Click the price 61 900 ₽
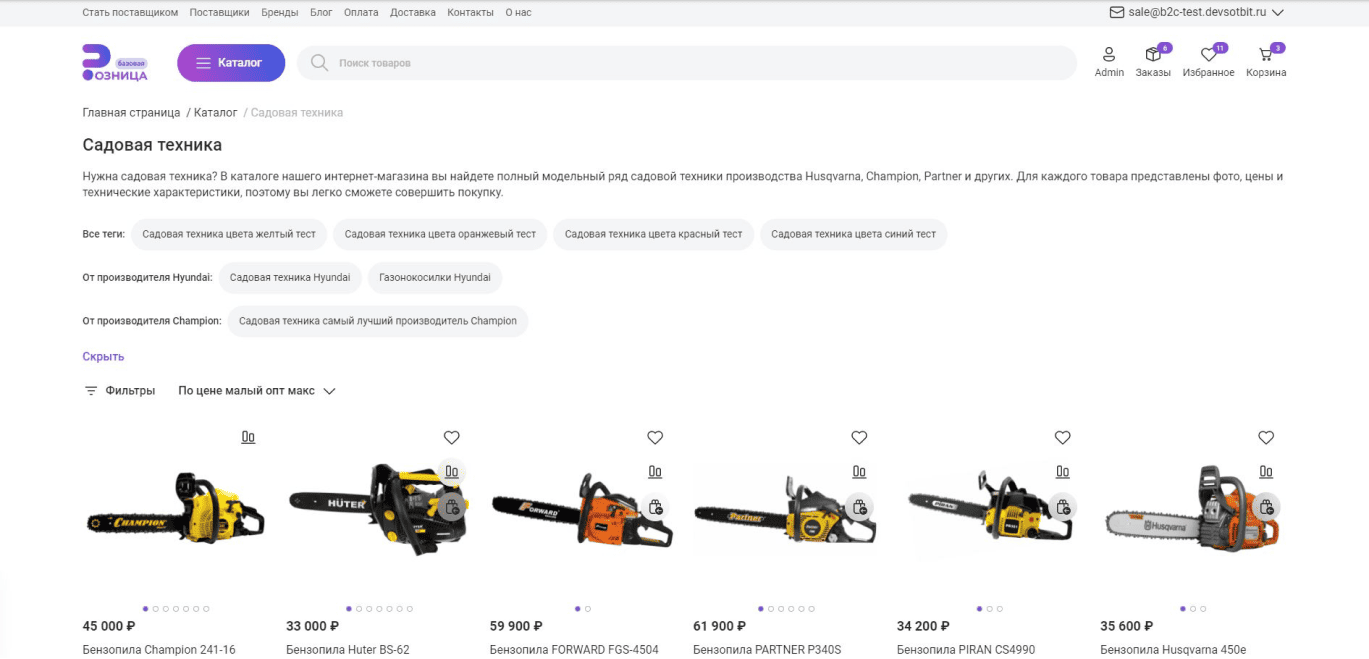 pos(719,626)
